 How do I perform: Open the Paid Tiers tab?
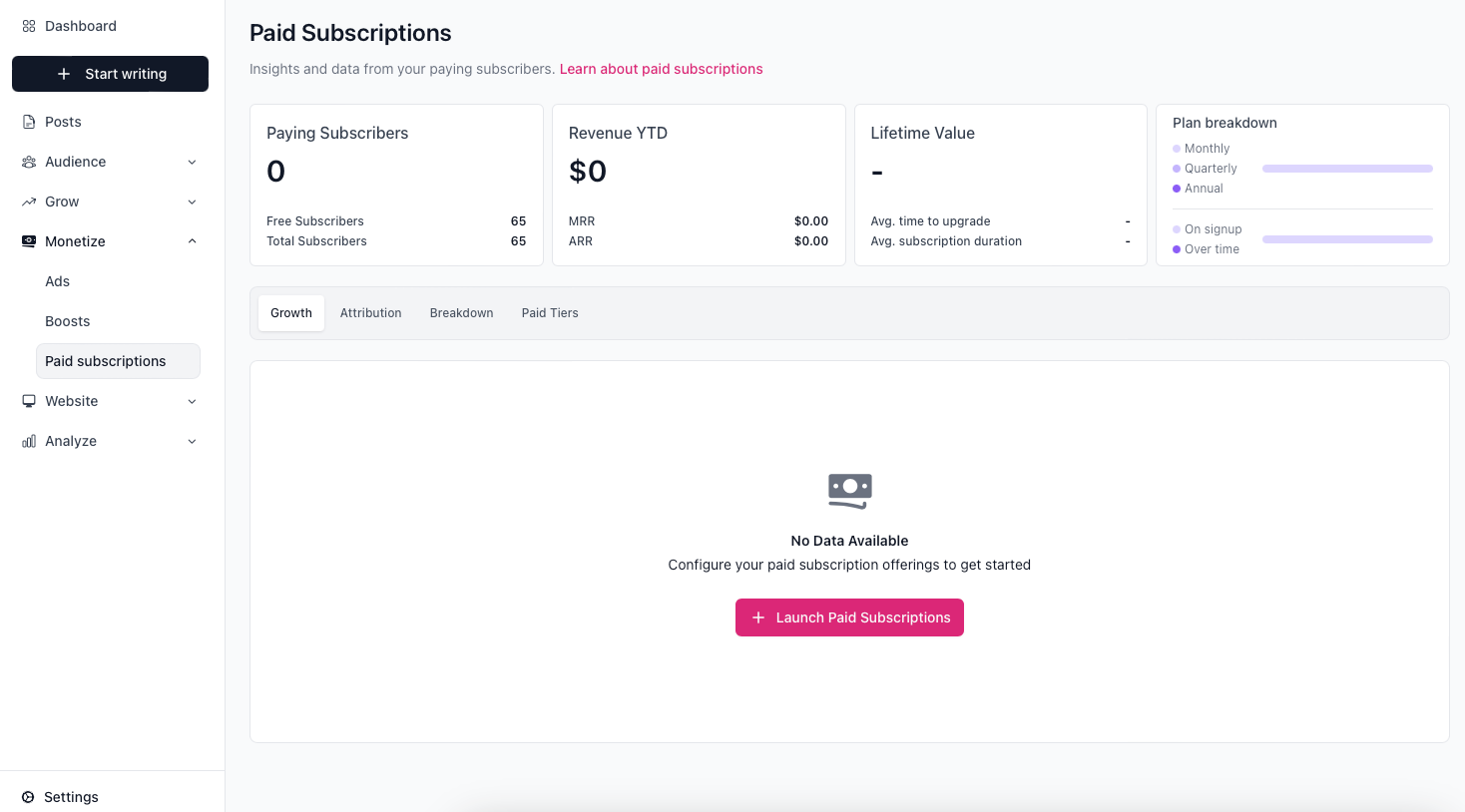click(549, 313)
